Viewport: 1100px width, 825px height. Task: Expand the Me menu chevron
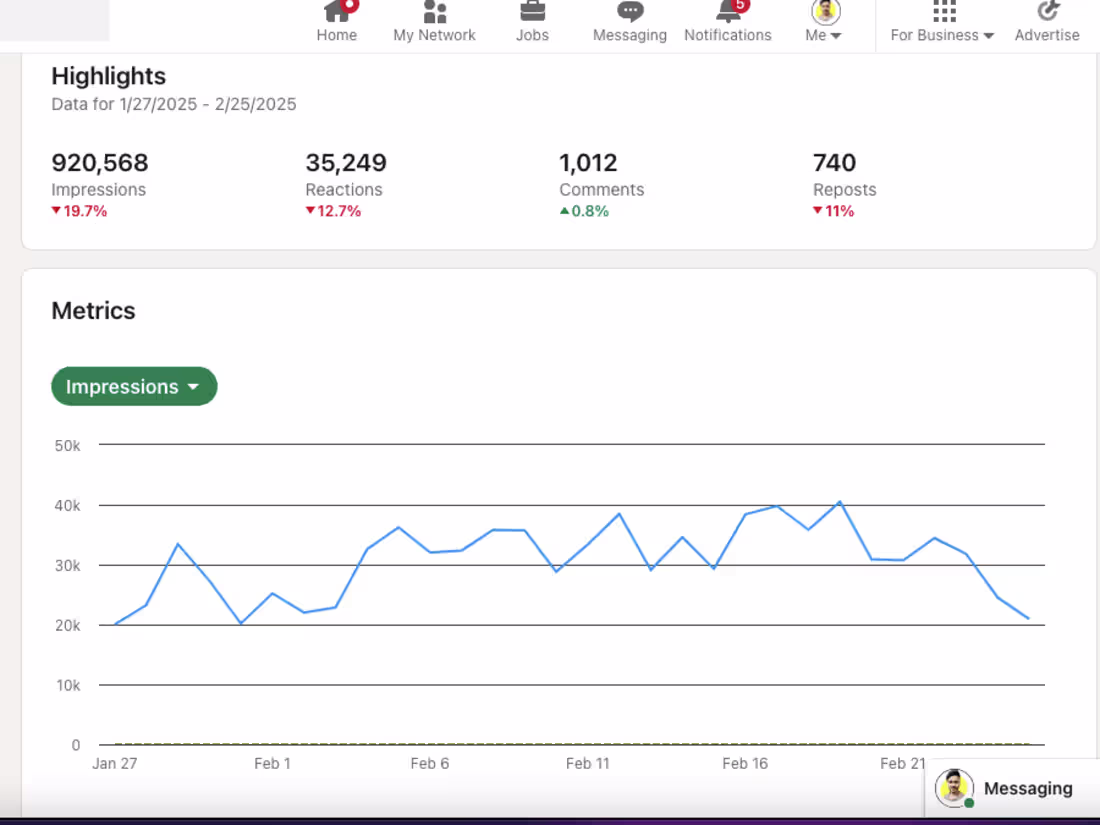tap(838, 35)
